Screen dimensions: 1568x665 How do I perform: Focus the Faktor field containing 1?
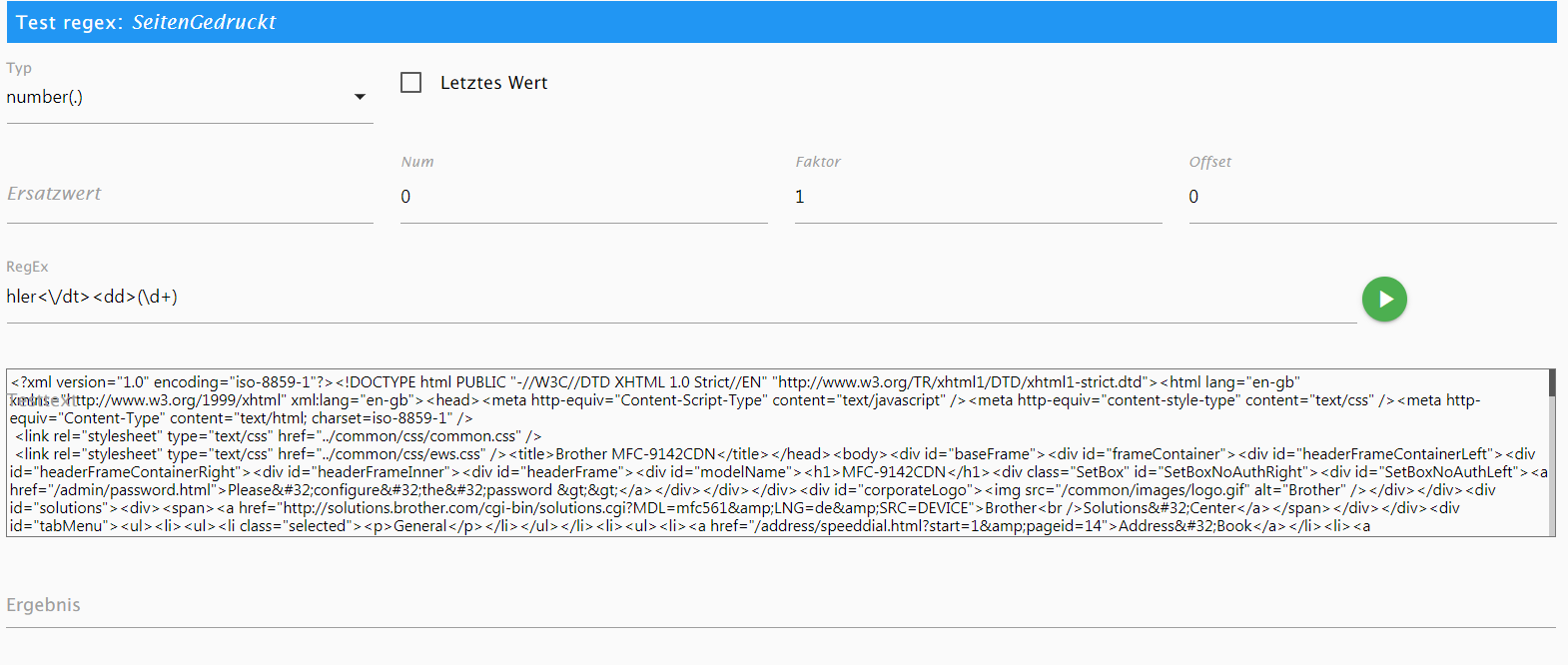pyautogui.click(x=978, y=197)
